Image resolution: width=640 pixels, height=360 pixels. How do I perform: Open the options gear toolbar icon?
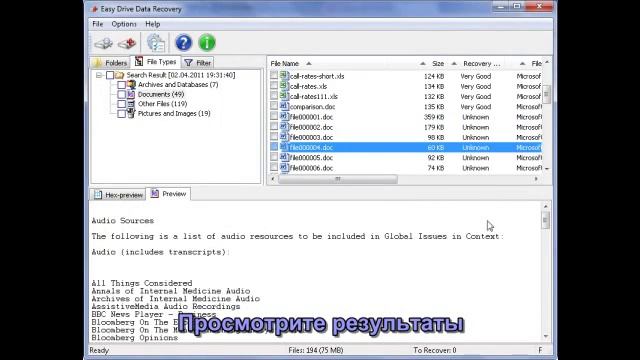coord(156,43)
